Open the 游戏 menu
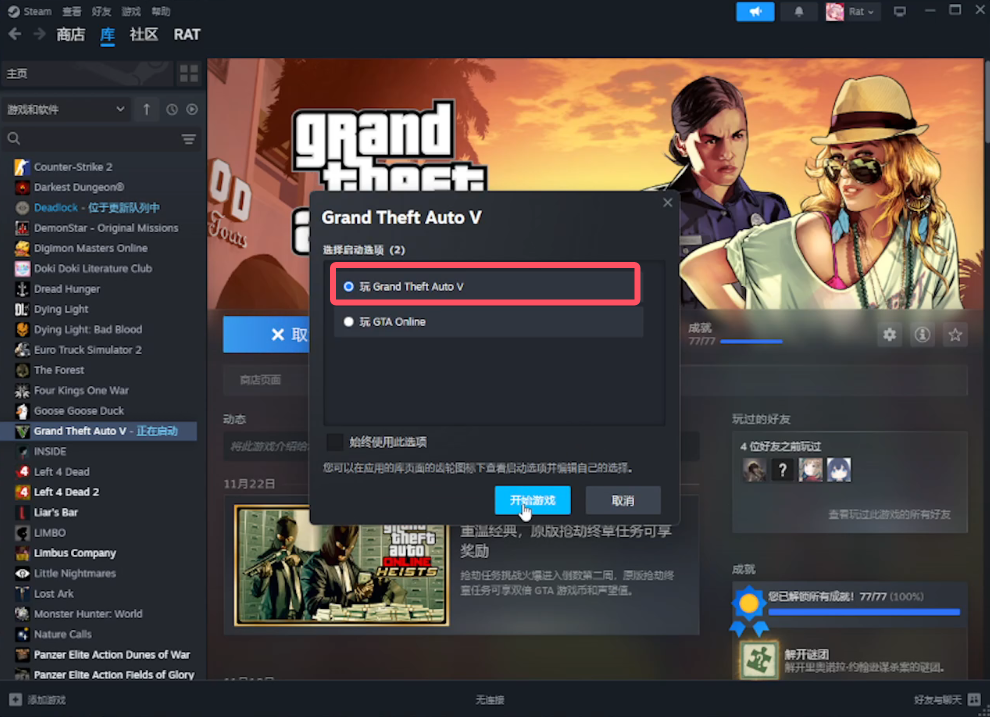This screenshot has height=717, width=990. [x=131, y=11]
